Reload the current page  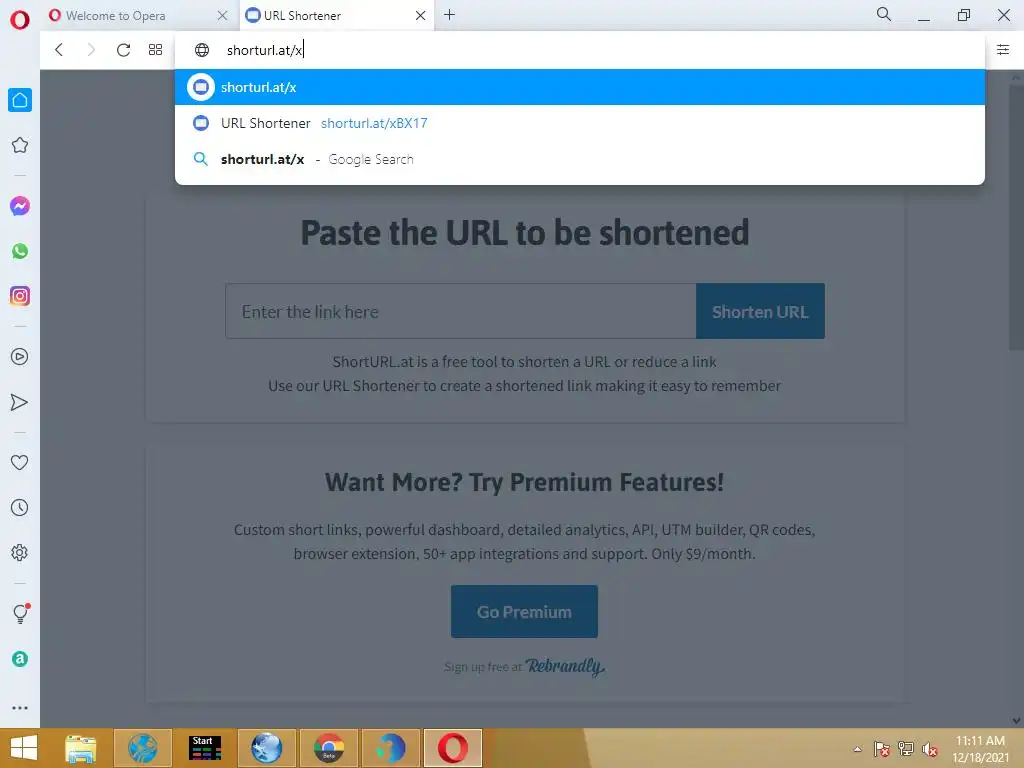pos(123,50)
